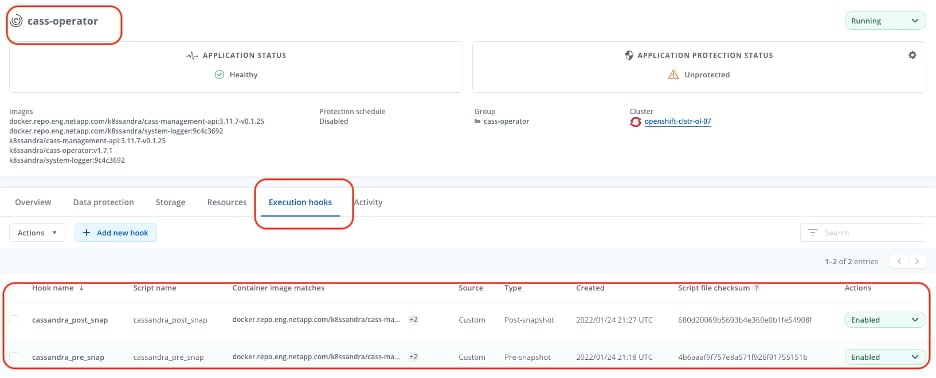Select the cassandra_post_snap hook checkbox
Viewport: 936px width, 378px height.
click(x=14, y=320)
